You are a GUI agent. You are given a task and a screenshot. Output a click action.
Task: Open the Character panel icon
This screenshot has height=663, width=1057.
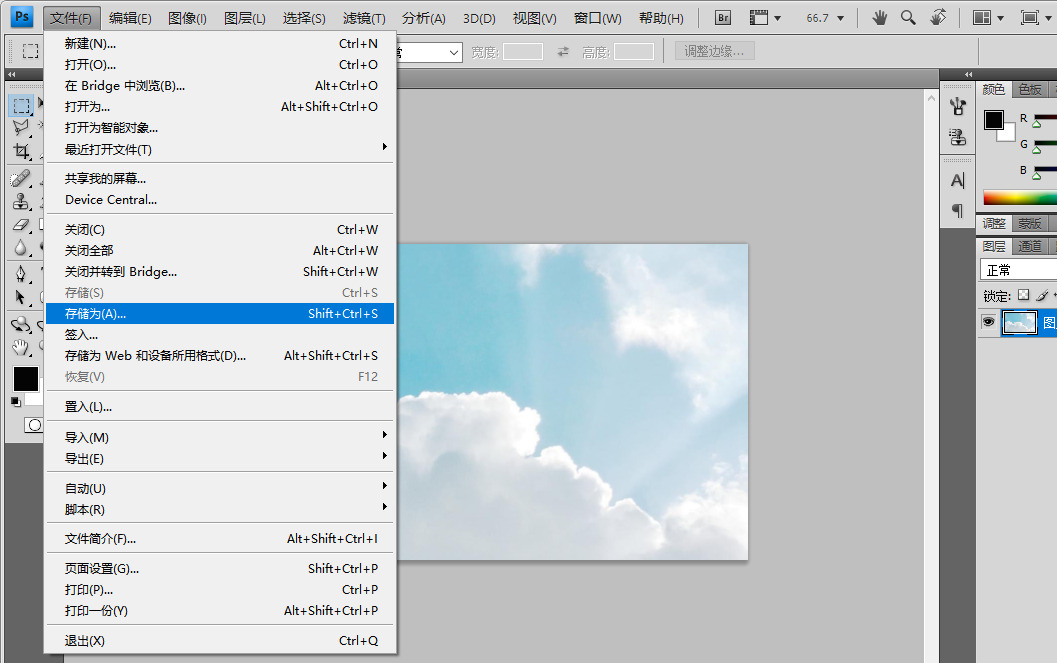click(x=958, y=181)
